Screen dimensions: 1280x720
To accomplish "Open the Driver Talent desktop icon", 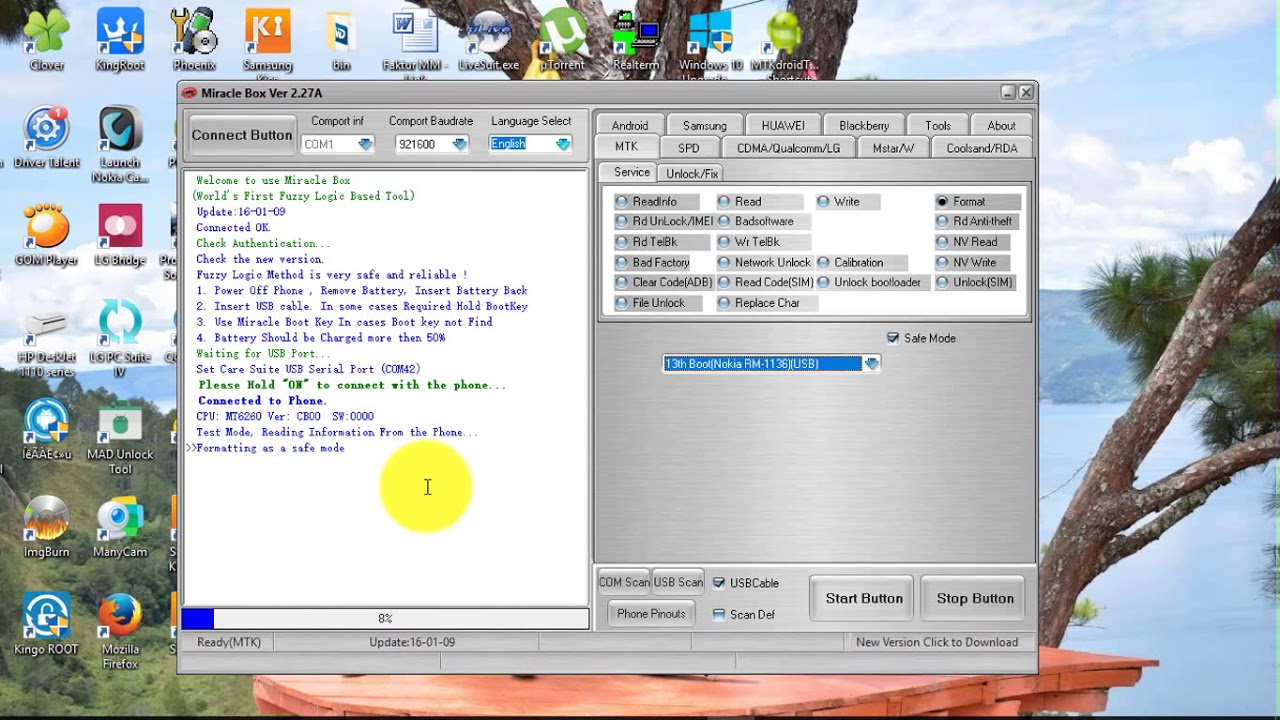I will (x=46, y=137).
